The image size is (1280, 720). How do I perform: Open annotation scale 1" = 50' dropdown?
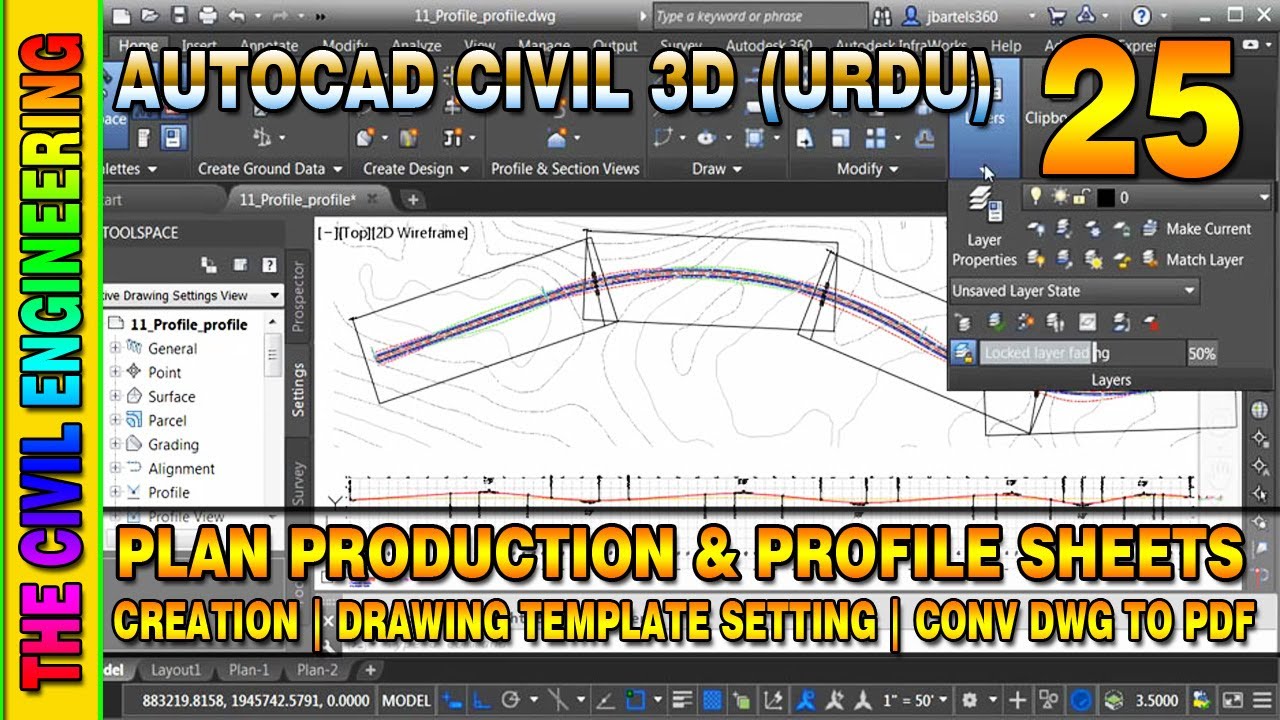coord(914,700)
